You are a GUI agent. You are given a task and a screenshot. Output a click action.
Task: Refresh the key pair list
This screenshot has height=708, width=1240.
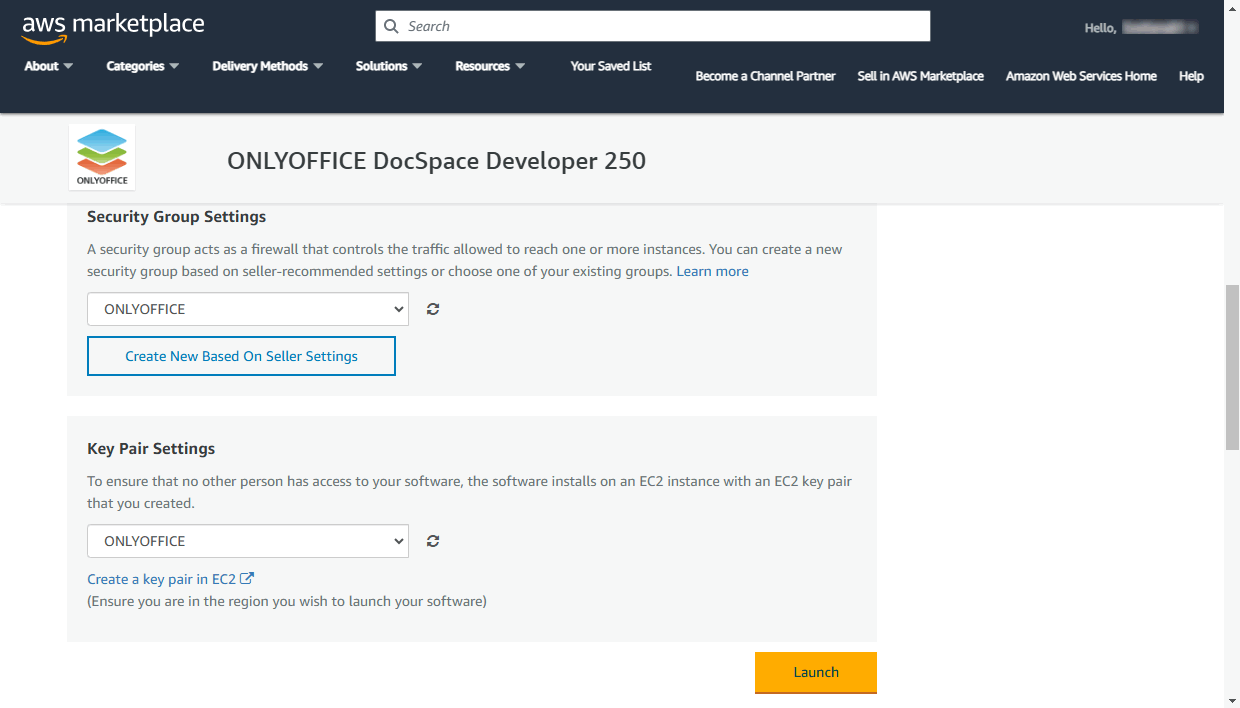tap(432, 540)
